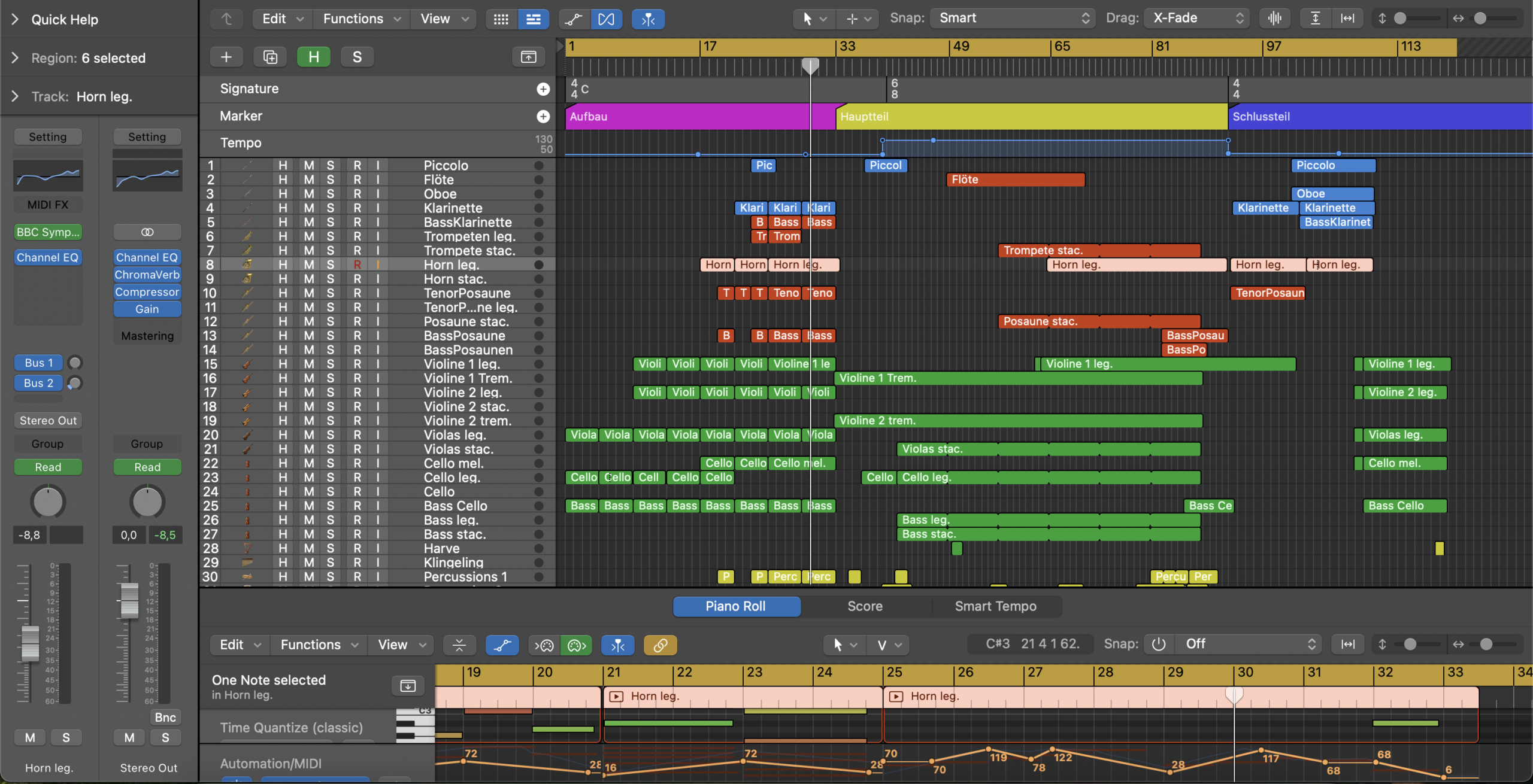Toggle the automation curve icon in toolbar
Image resolution: width=1533 pixels, height=784 pixels.
pos(573,19)
